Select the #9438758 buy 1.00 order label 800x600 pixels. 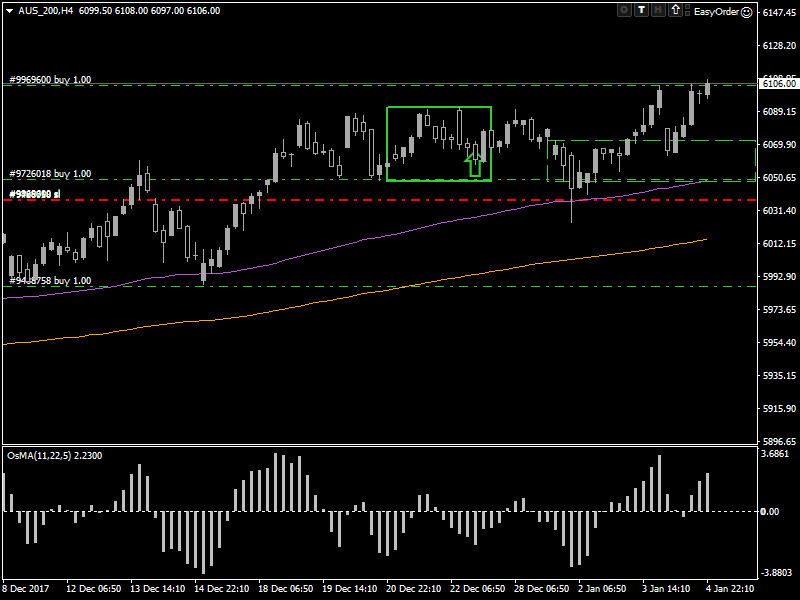pos(50,281)
